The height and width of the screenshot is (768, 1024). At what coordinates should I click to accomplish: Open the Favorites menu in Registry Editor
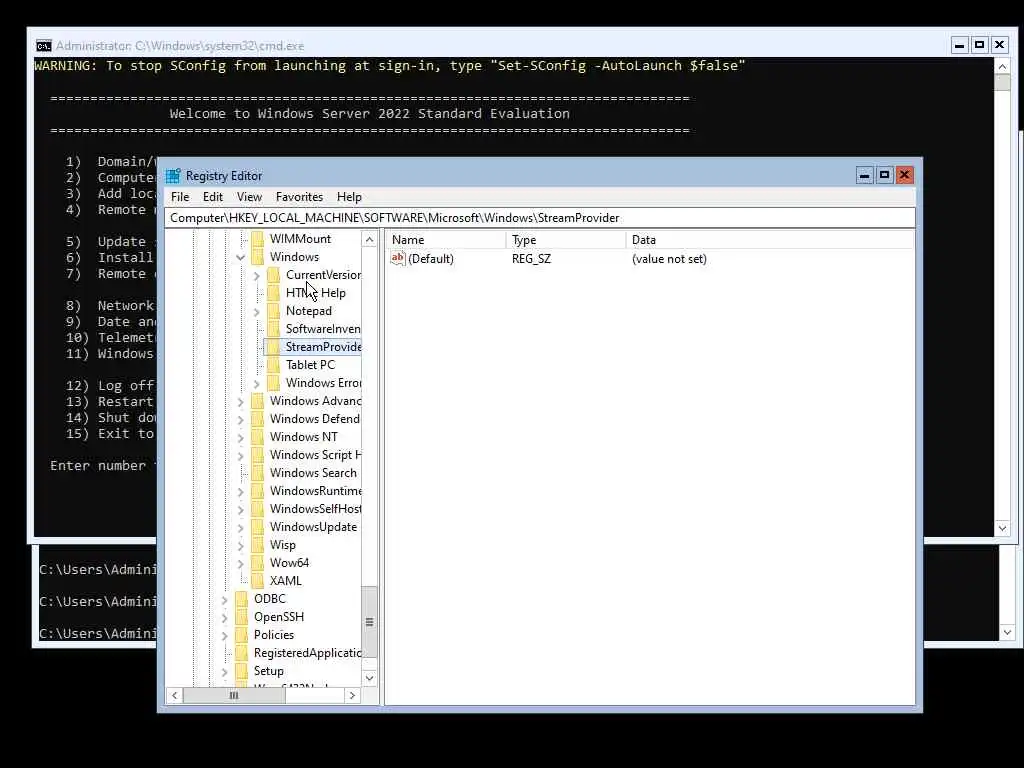[299, 197]
